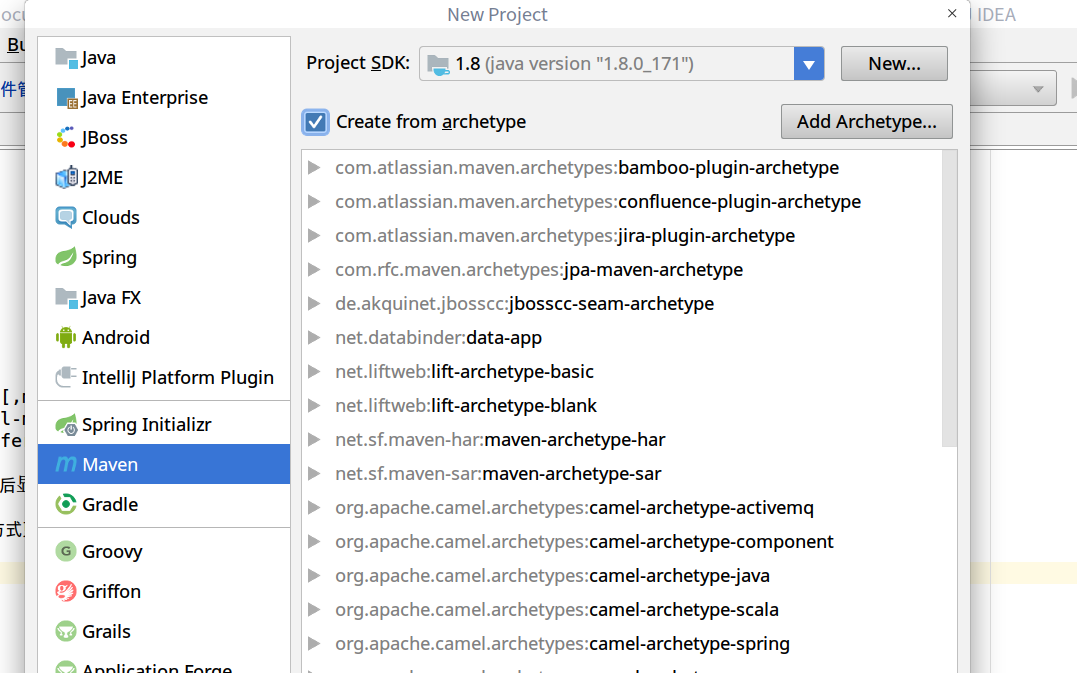Click the Java FX folder icon

coord(66,297)
